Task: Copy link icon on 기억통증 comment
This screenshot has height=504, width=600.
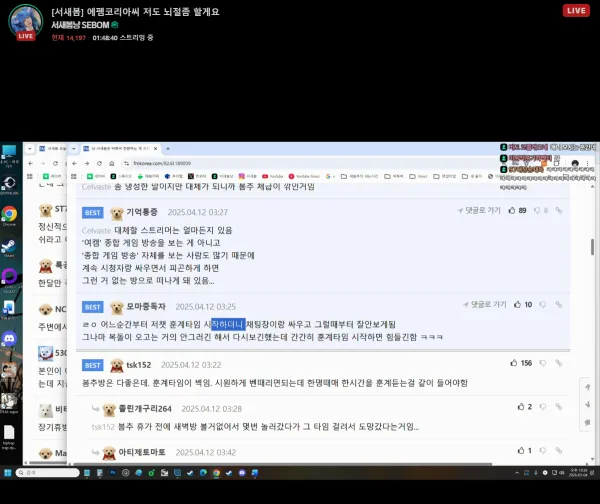Action: pyautogui.click(x=559, y=210)
